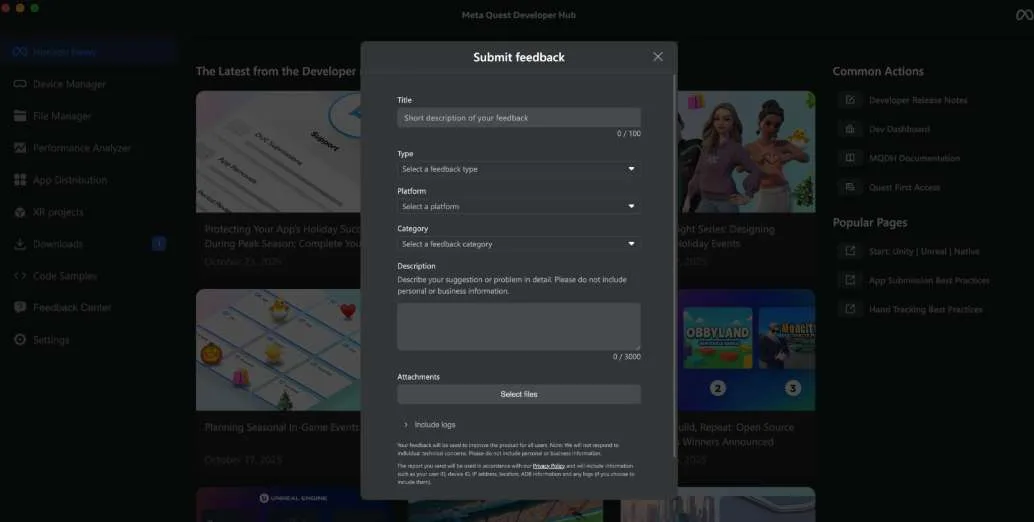
Task: Click the Submit feedback dialog scrollbar
Action: pos(674,264)
